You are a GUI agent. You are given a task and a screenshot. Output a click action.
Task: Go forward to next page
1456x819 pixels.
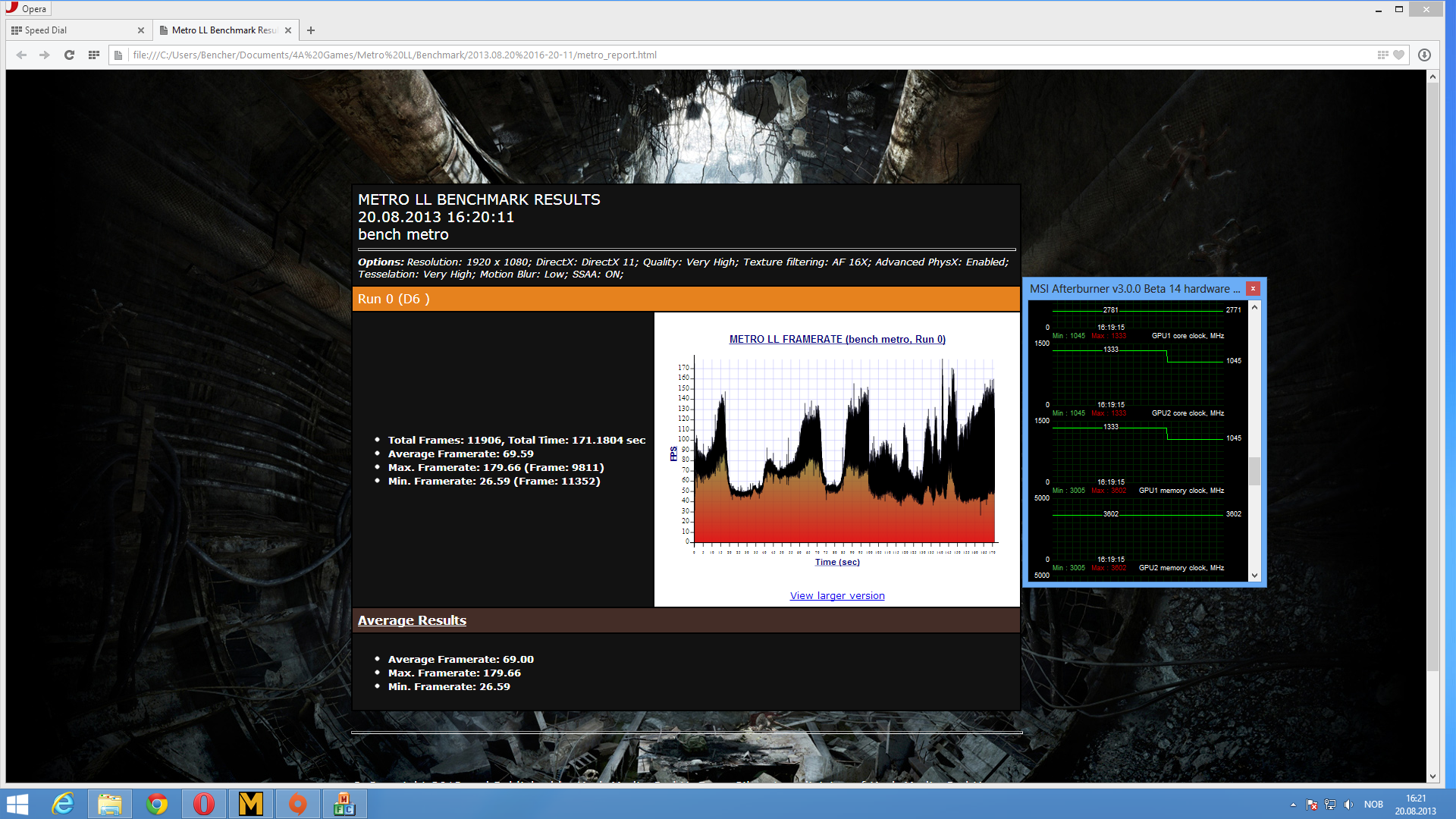coord(45,55)
